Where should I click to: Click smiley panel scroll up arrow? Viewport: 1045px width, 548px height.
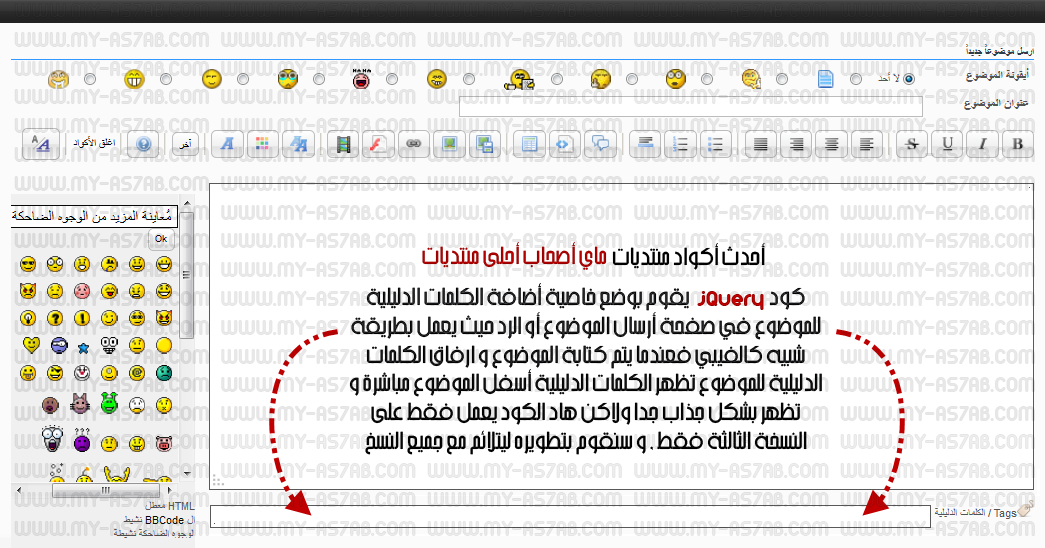click(187, 203)
